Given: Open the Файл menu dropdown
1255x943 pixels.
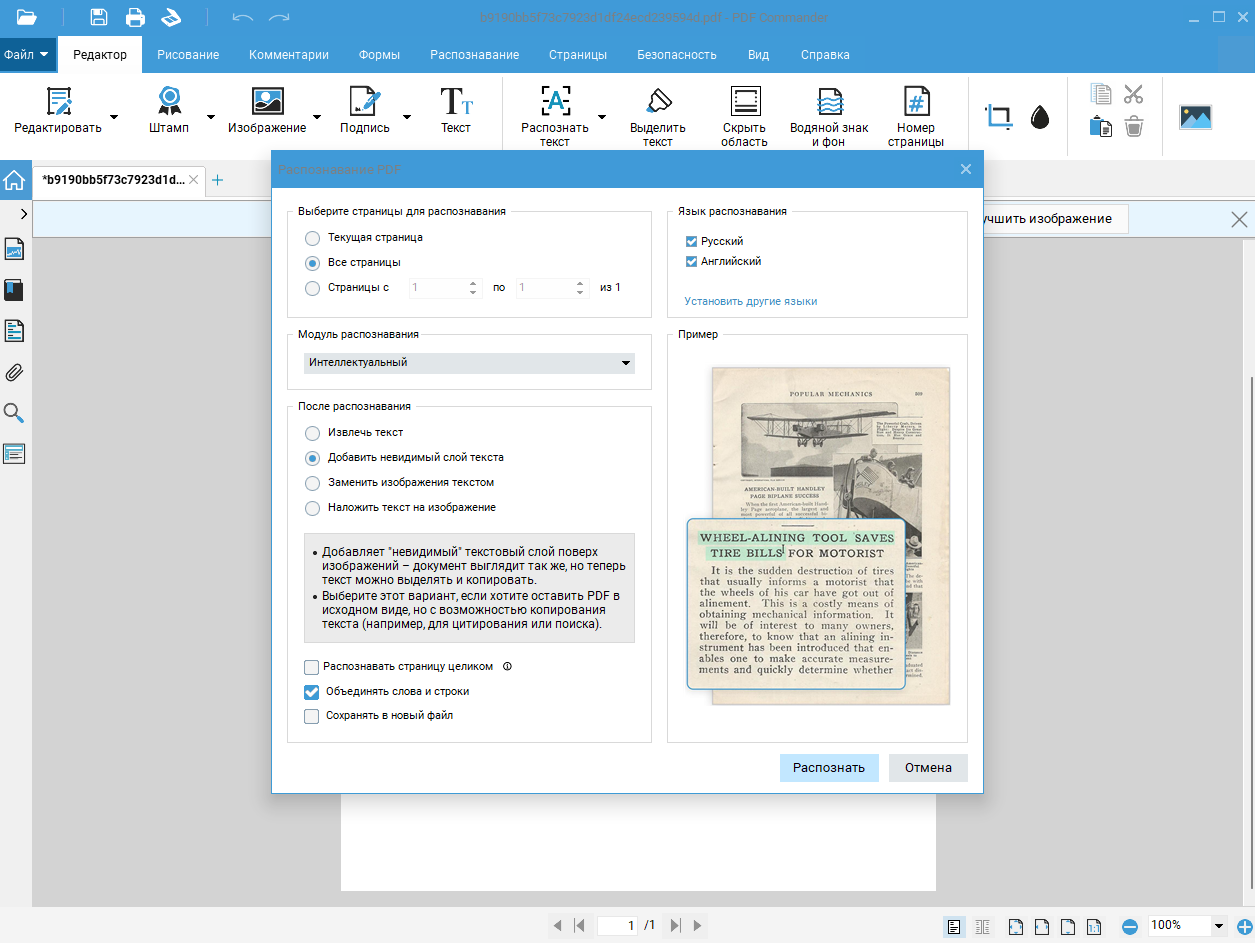Looking at the screenshot, I should [27, 55].
